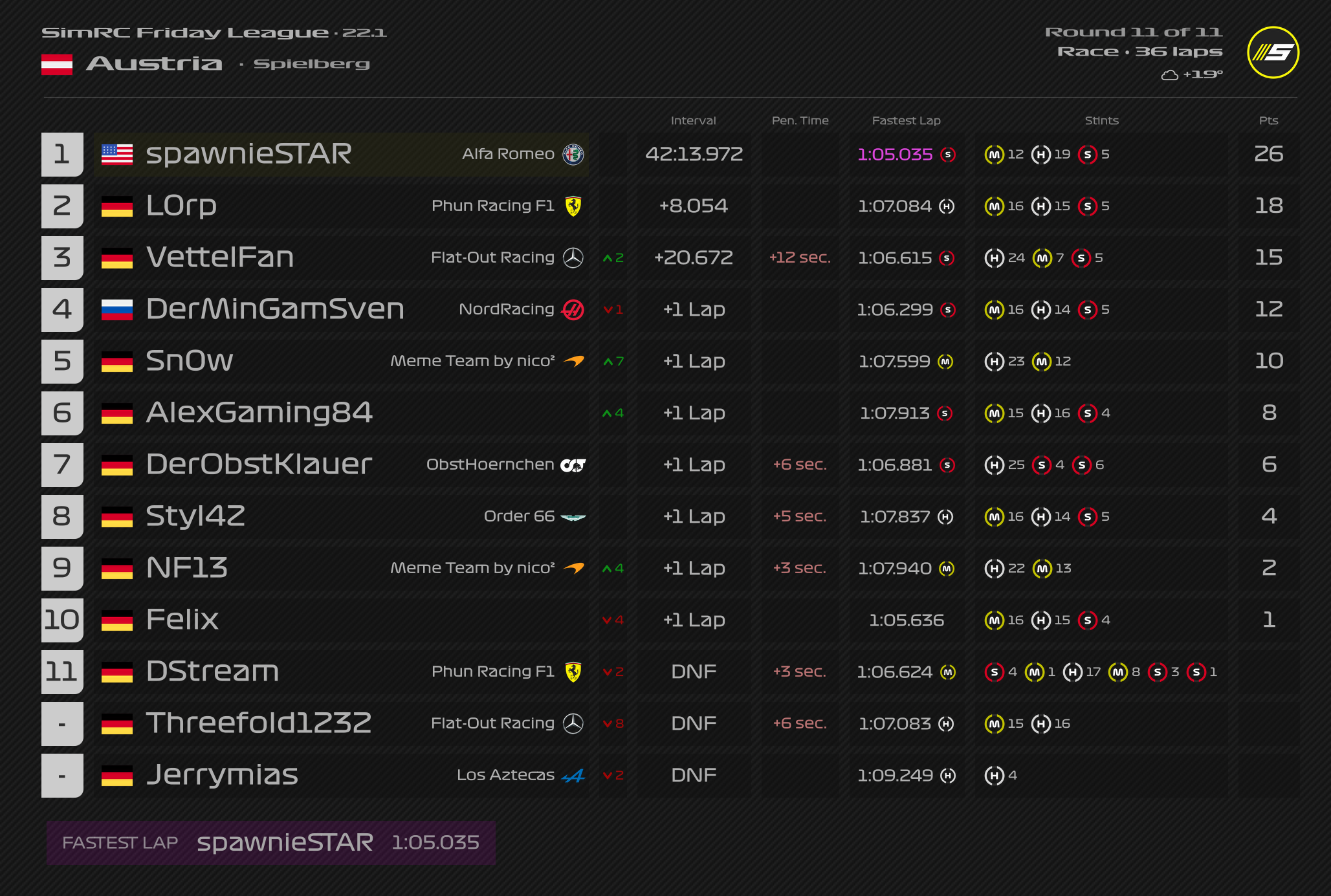This screenshot has width=1331, height=896.
Task: Click driver name DerMinGamSven
Action: 275,309
